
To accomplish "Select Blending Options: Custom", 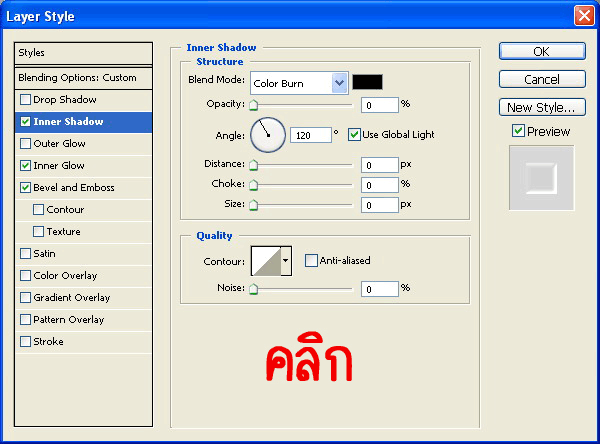I will click(x=83, y=78).
